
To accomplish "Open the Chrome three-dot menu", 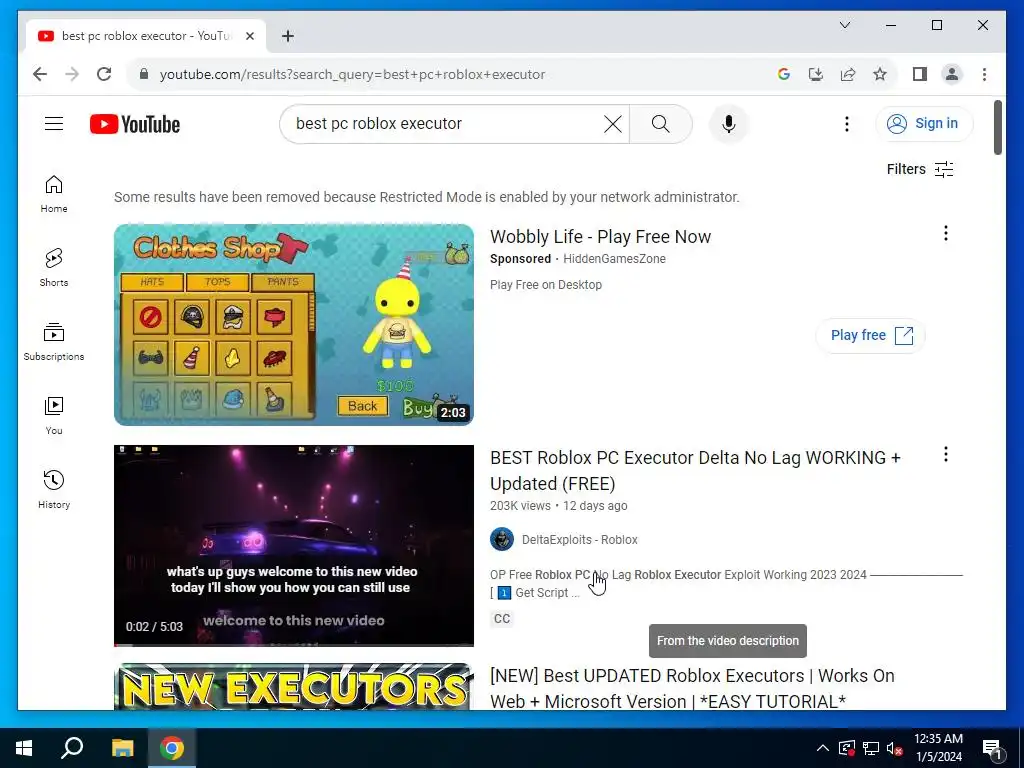I will (984, 74).
